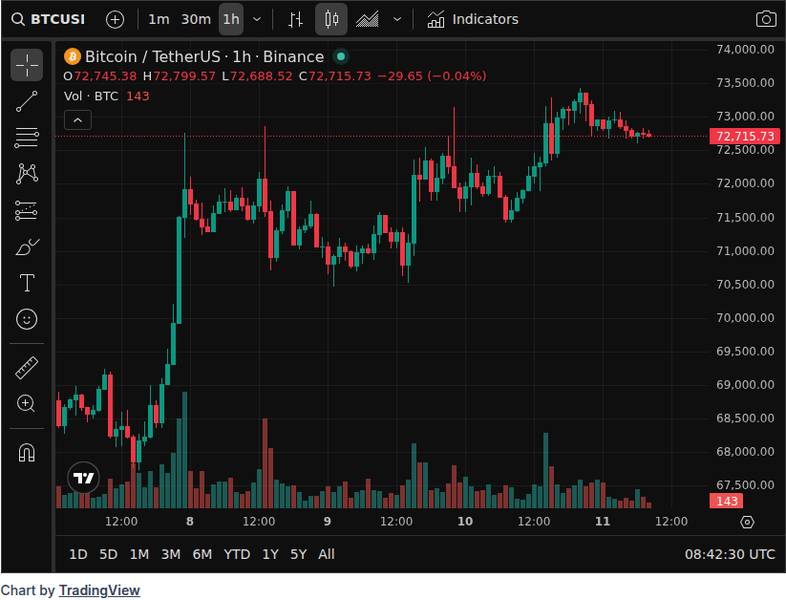Select the horizontal lines Fibonacci tool
786x600 pixels.
pyautogui.click(x=27, y=138)
